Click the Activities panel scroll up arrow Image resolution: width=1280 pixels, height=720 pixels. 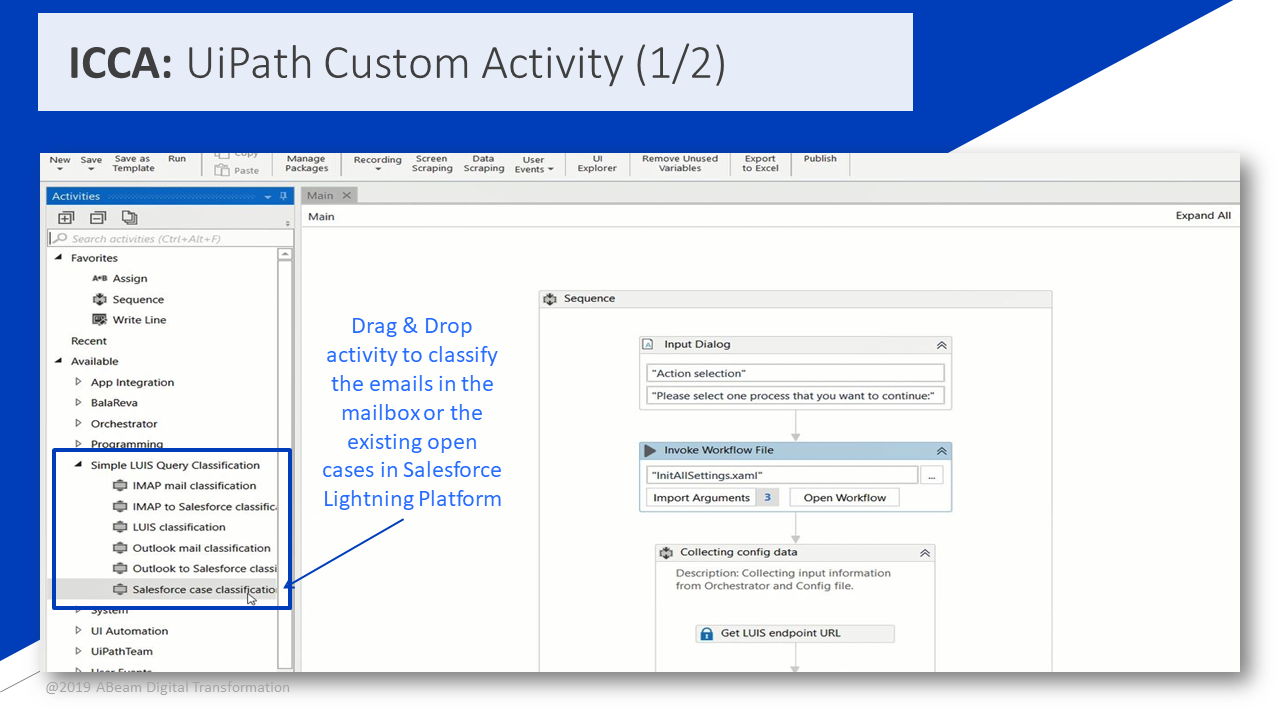[x=285, y=255]
